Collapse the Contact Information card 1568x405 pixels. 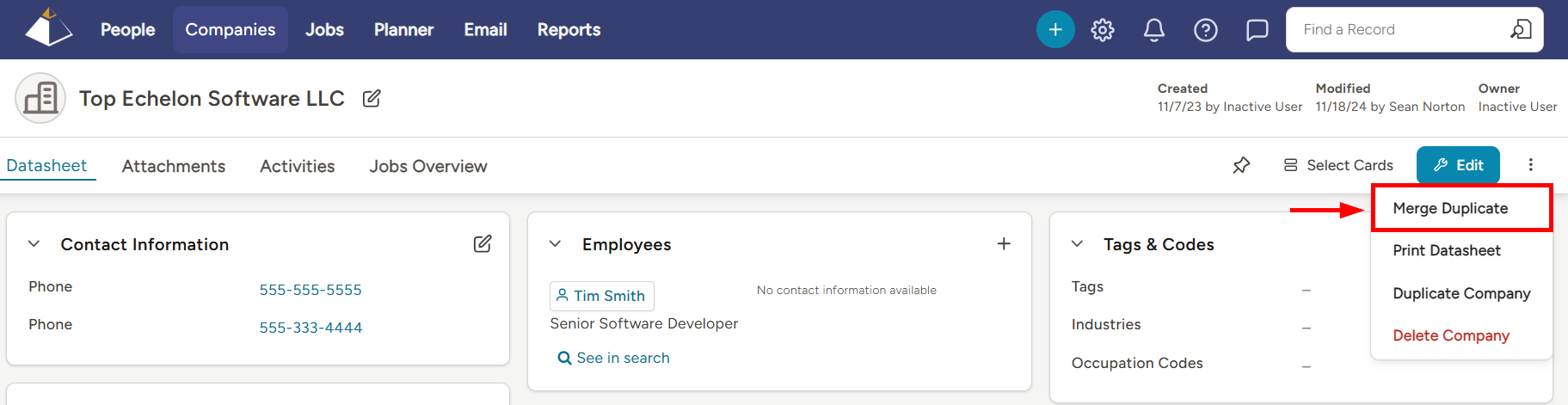34,244
